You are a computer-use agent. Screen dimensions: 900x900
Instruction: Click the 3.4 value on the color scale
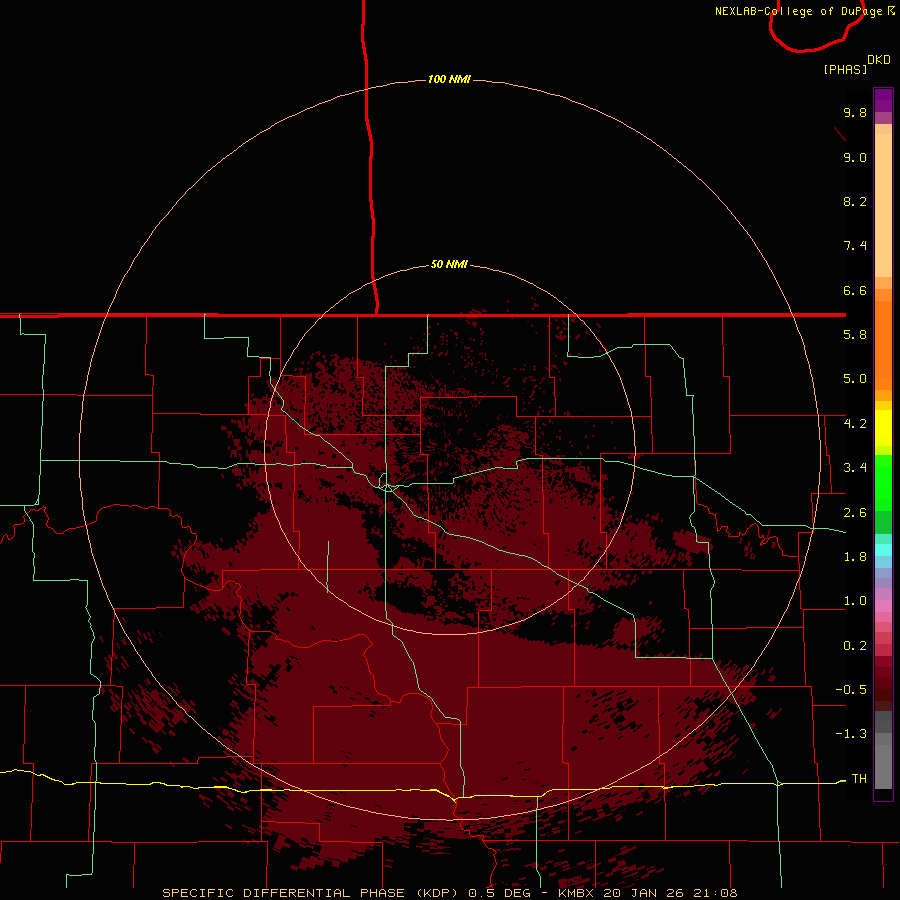click(855, 468)
